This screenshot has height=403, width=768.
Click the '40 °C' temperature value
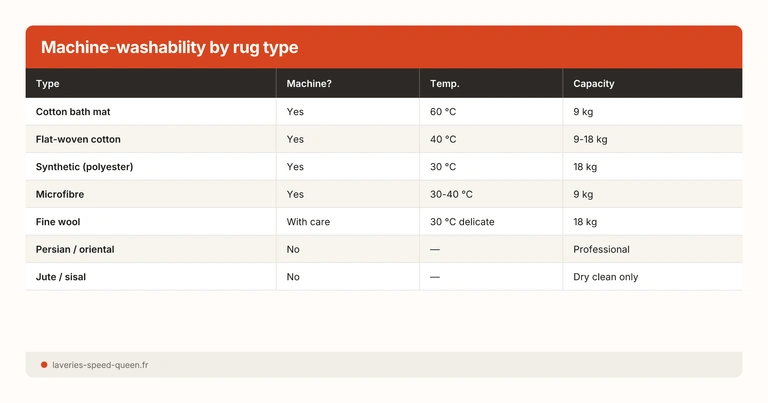[x=443, y=139]
